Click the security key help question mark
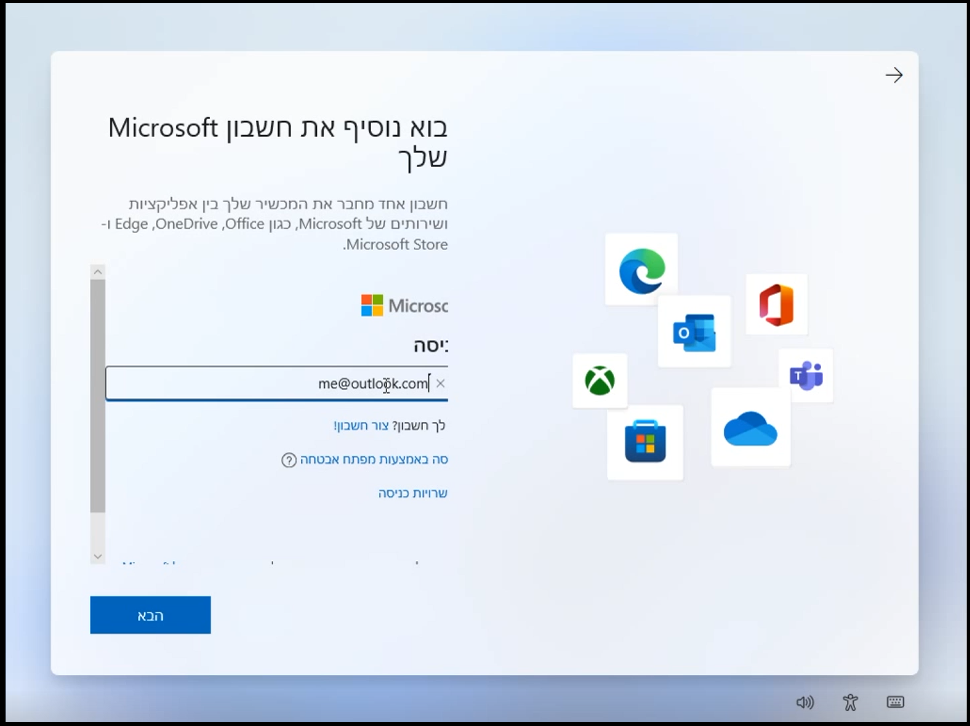This screenshot has height=726, width=970. point(289,460)
